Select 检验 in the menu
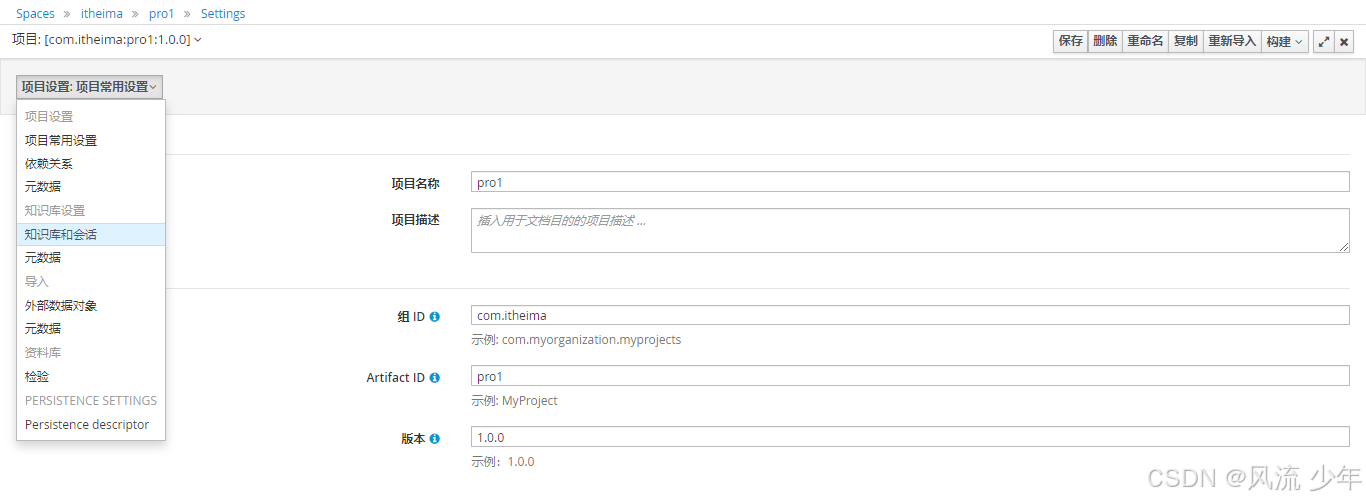 [91, 377]
